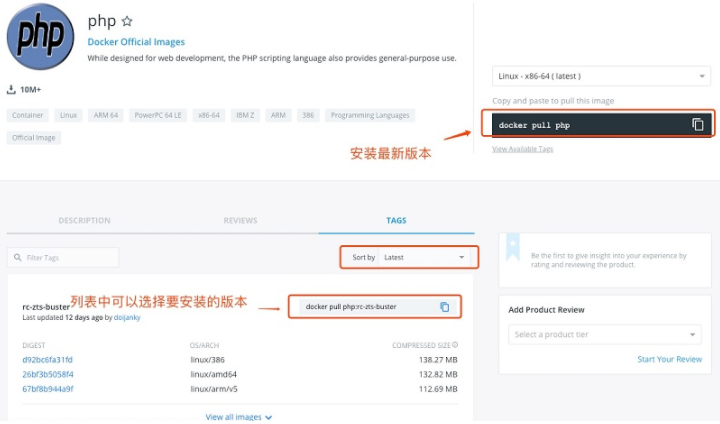Click the Start Your Review link
The image size is (720, 424).
(x=669, y=359)
